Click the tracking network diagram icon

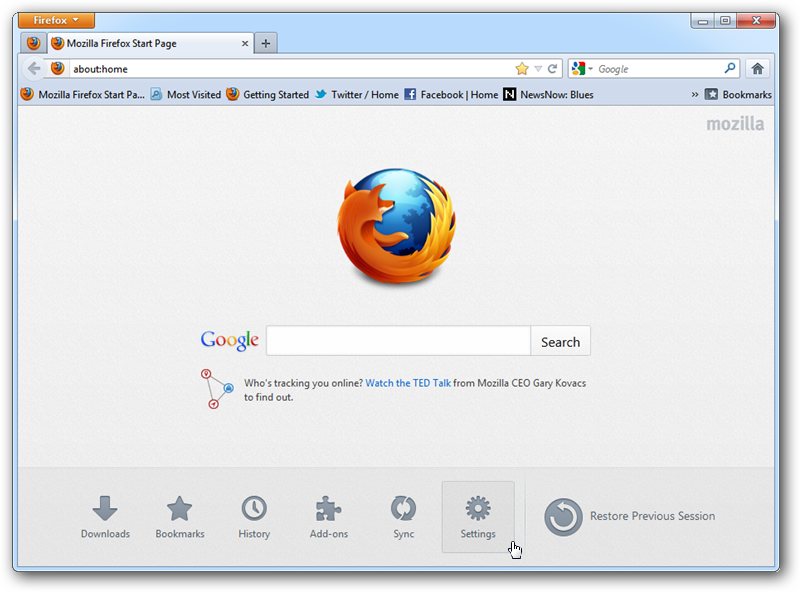[216, 389]
